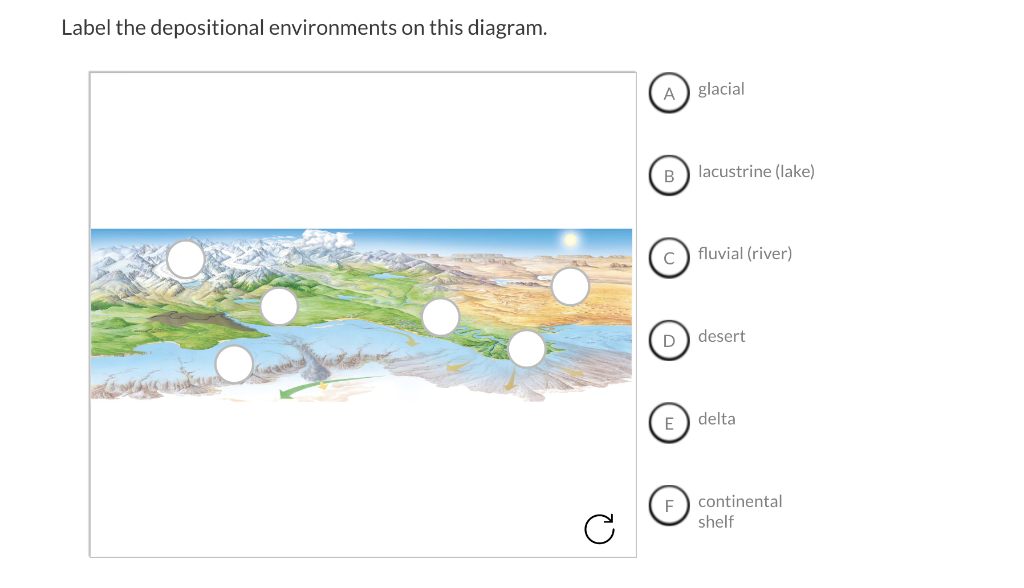Click the circular reset arrow icon

(x=599, y=529)
